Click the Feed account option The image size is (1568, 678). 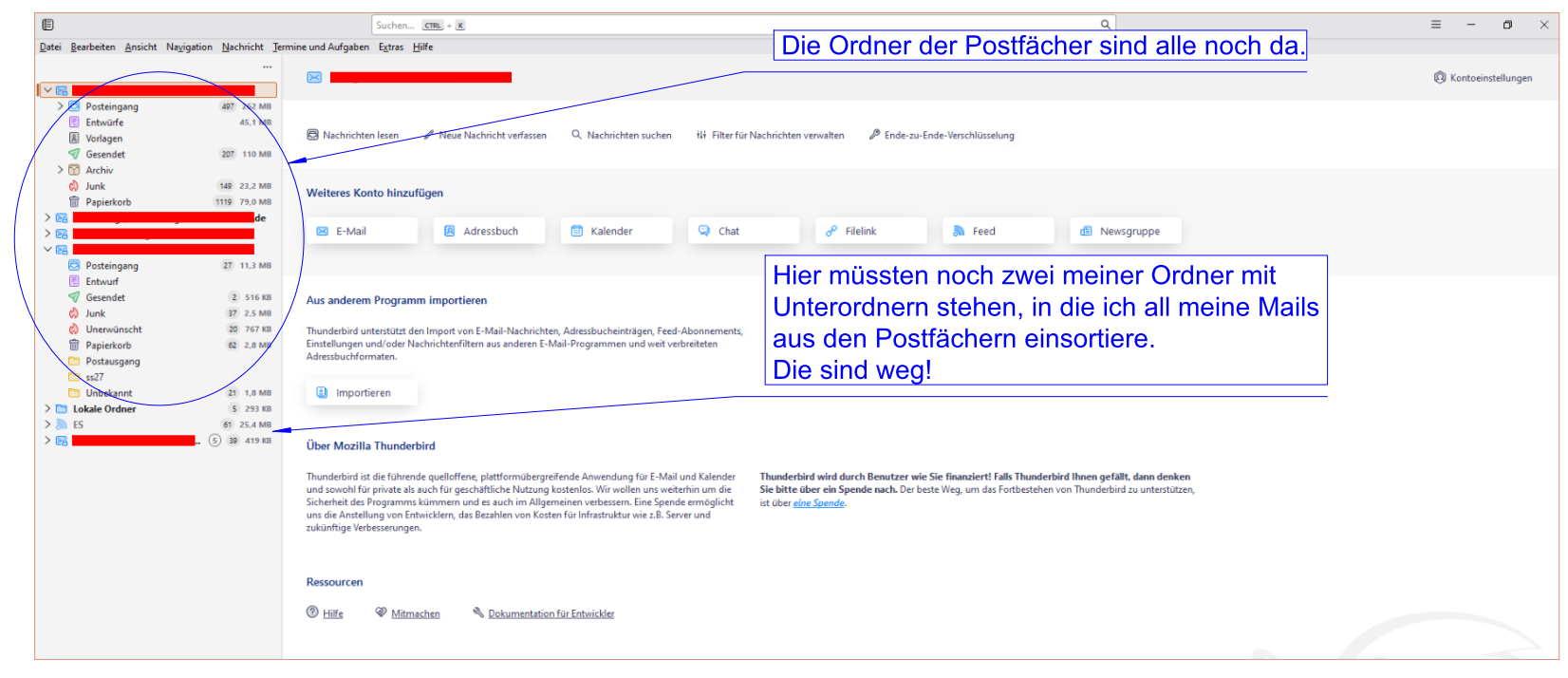[x=999, y=231]
